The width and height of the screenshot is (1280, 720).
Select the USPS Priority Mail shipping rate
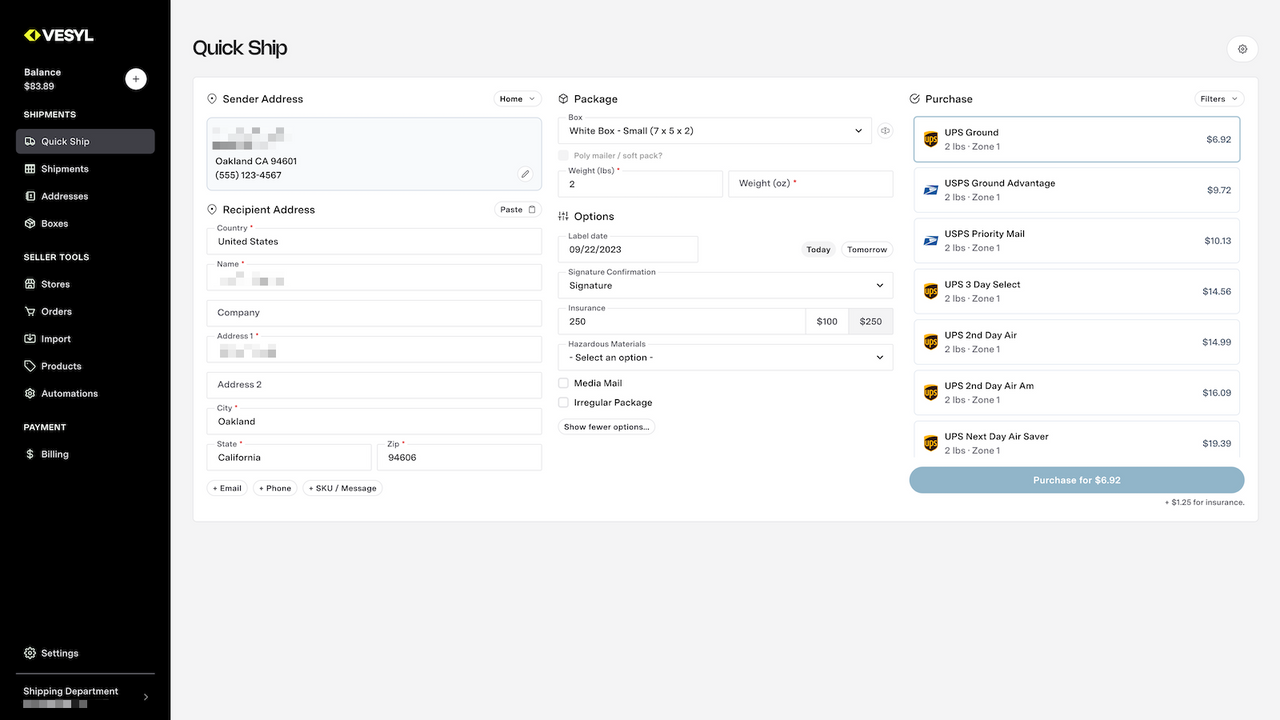pyautogui.click(x=1076, y=240)
